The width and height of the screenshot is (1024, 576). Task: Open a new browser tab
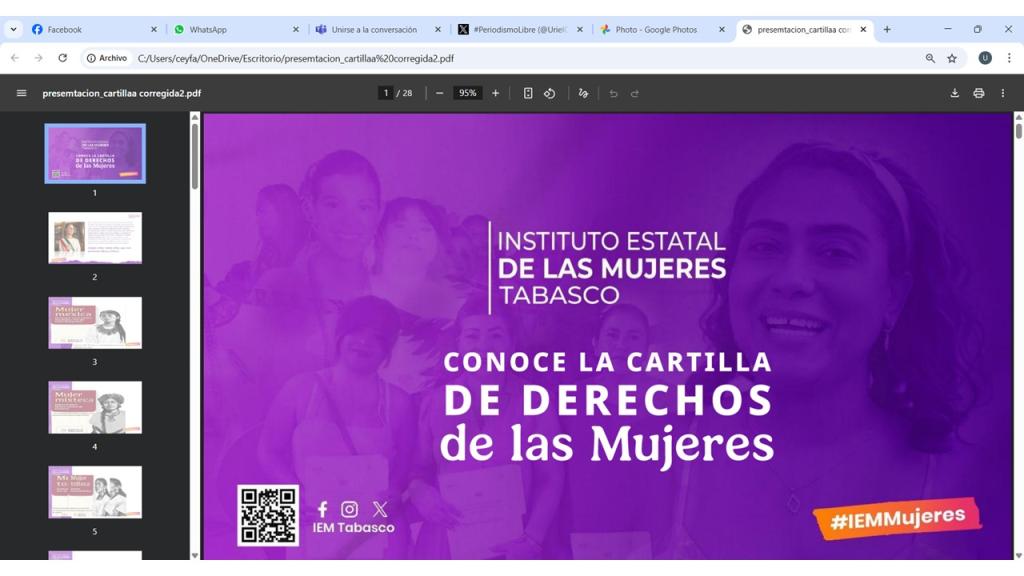click(x=887, y=30)
